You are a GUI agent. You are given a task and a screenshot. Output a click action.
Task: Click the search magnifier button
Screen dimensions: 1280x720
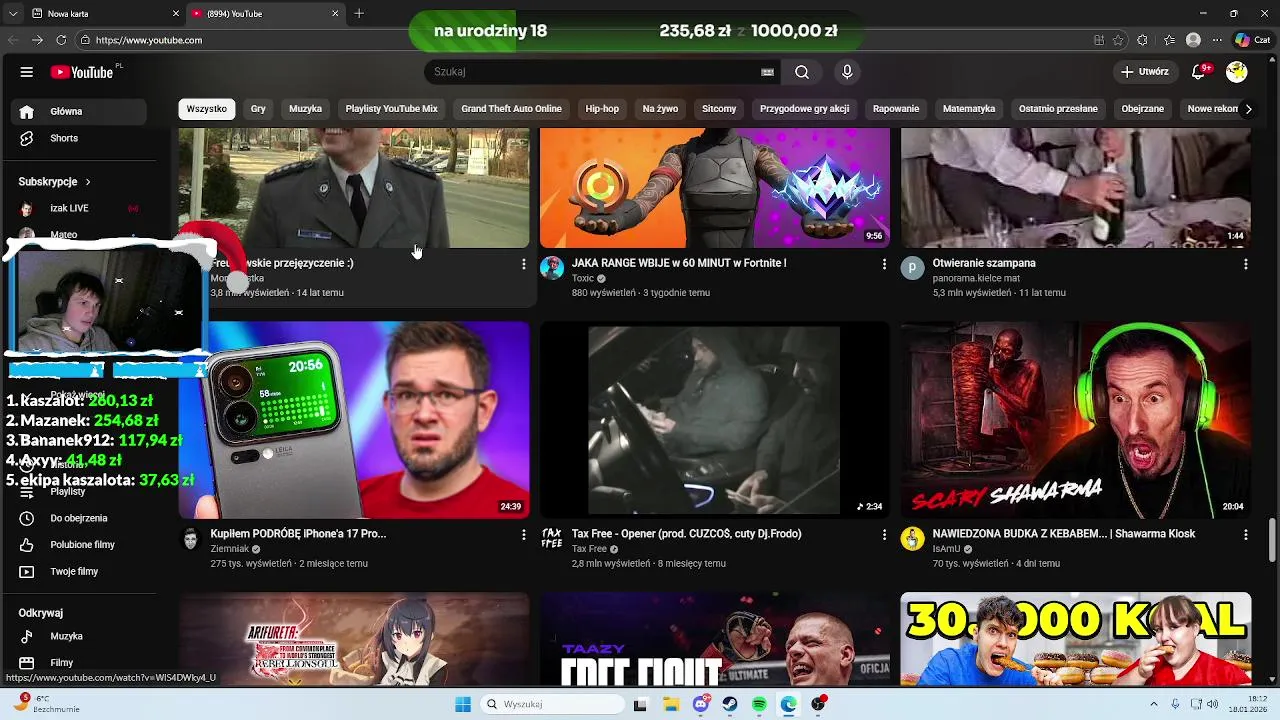coord(802,72)
